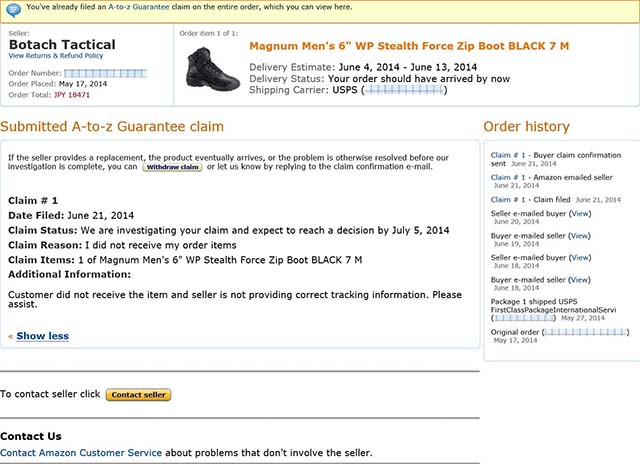Open Magnum Men's 6" WP Stealth Force product title
The width and height of the screenshot is (640, 464).
409,46
